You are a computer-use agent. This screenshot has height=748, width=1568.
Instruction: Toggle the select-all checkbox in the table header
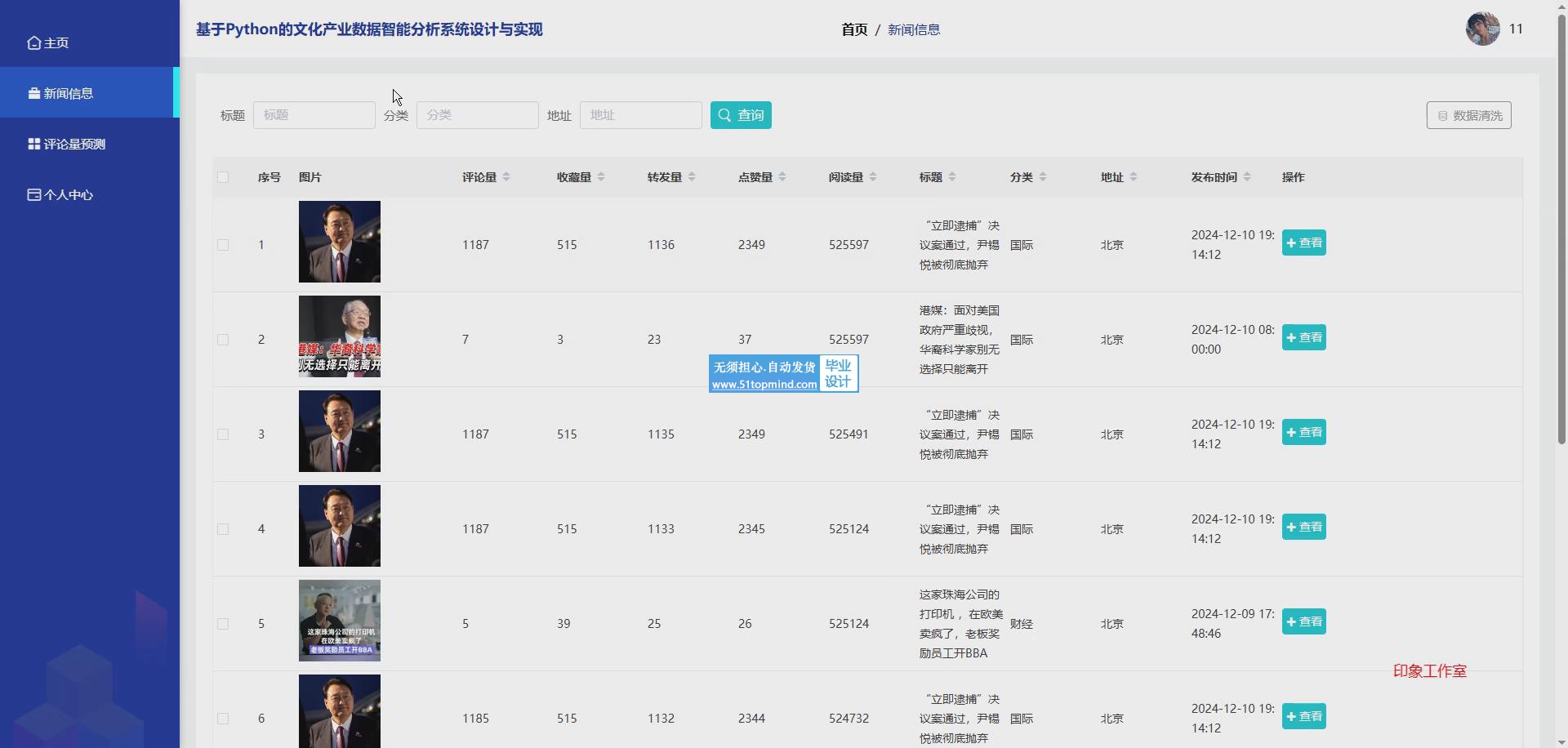pyautogui.click(x=223, y=177)
